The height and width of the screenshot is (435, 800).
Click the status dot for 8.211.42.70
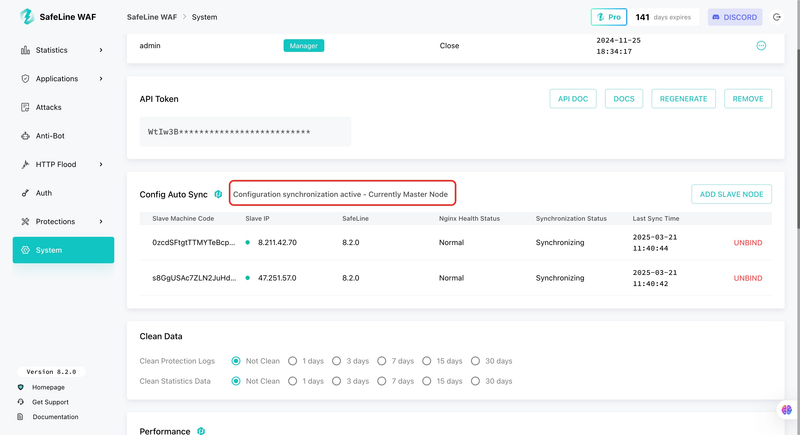[247, 242]
